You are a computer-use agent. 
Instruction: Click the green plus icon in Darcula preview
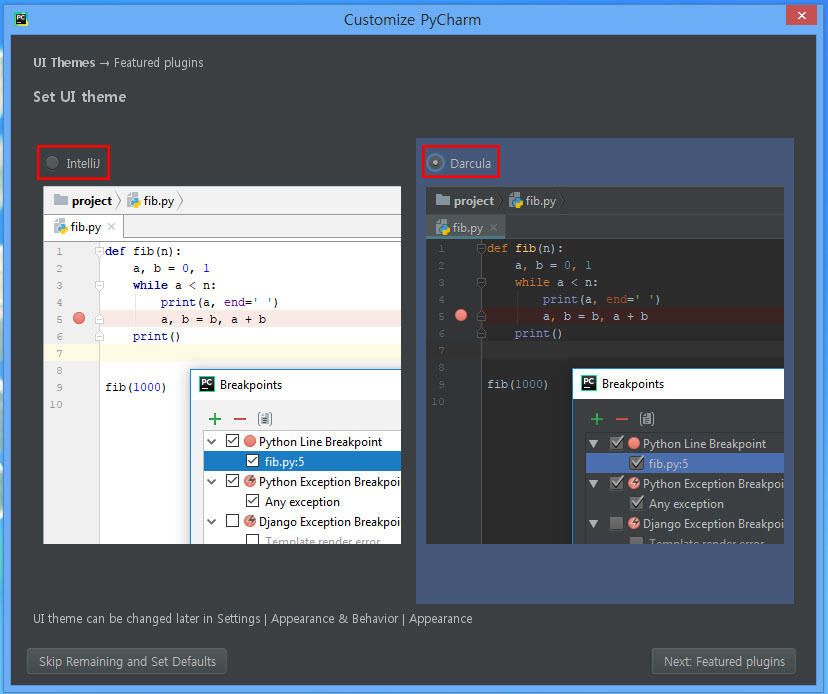[x=597, y=420]
